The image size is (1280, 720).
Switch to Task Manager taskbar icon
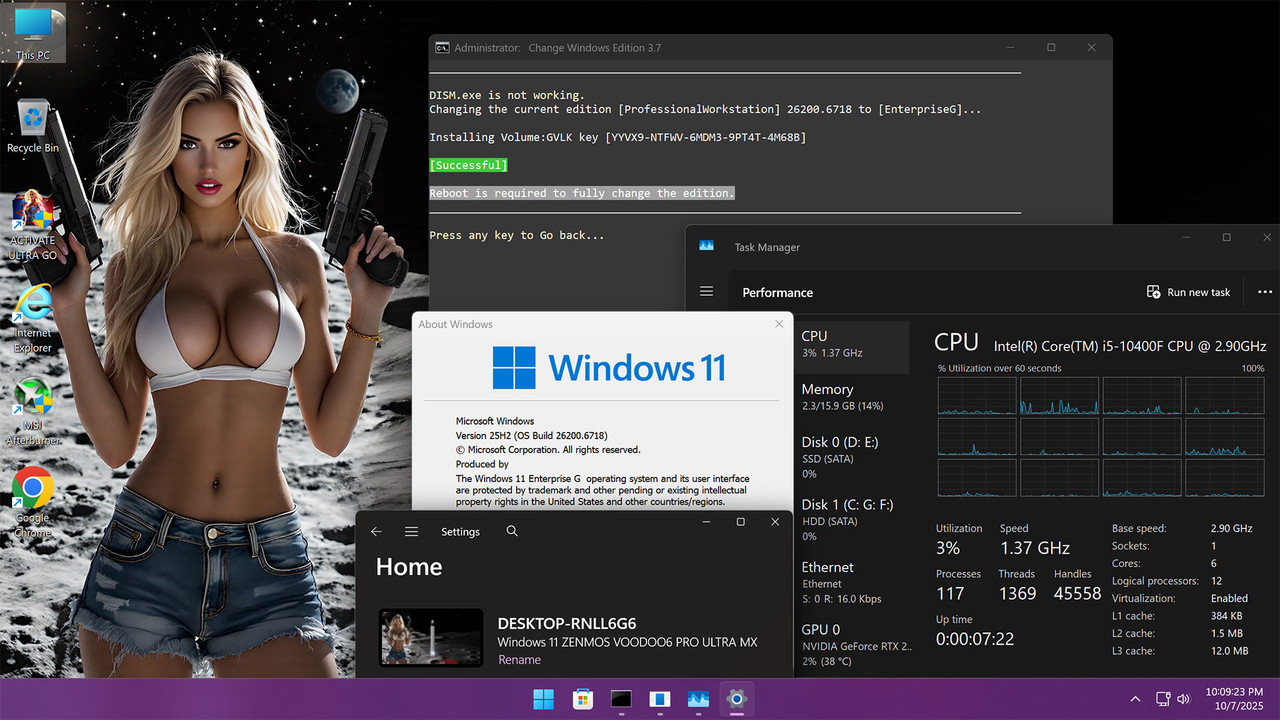[x=698, y=699]
